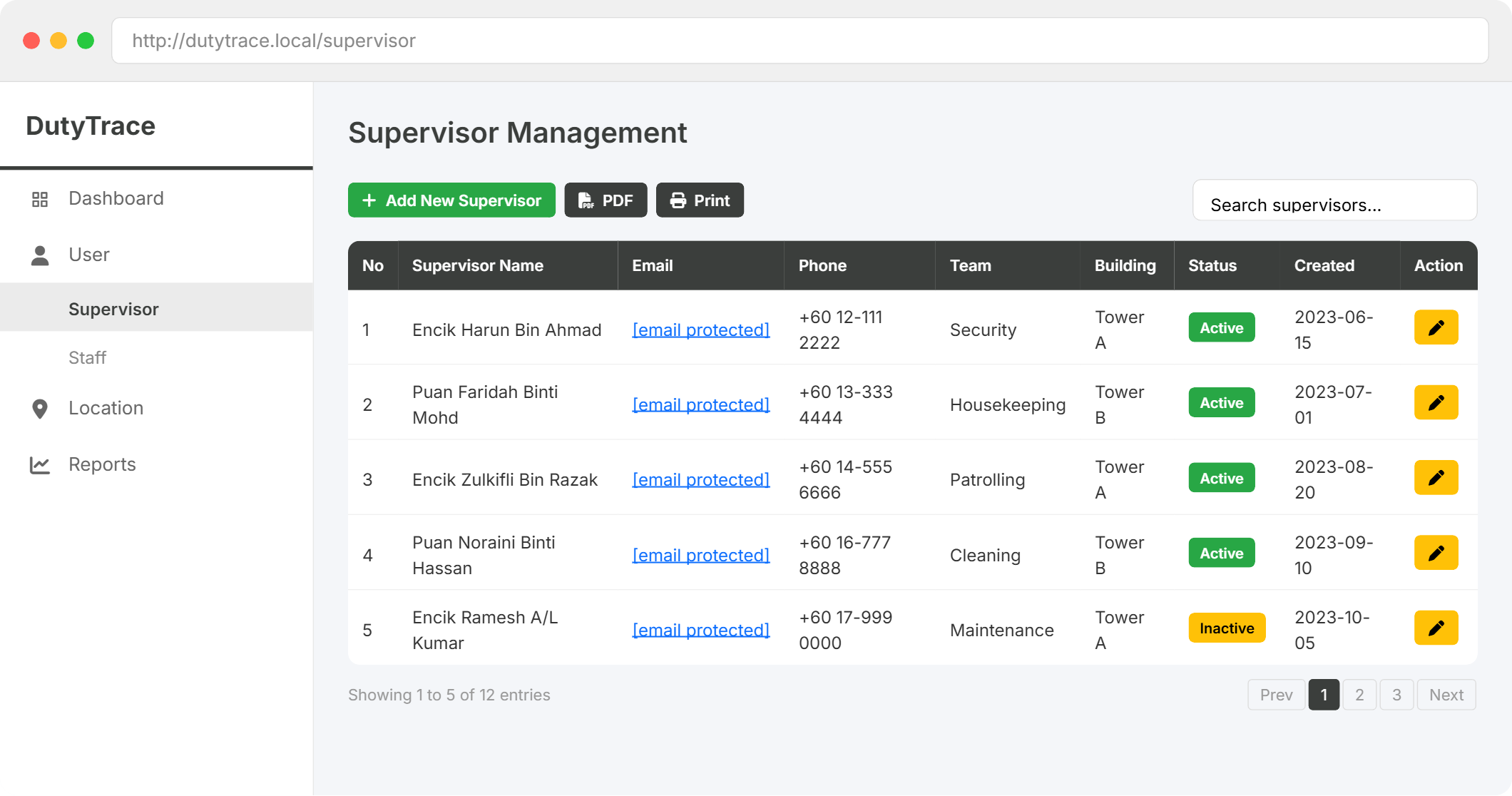Image resolution: width=1512 pixels, height=796 pixels.
Task: Select Staff submenu item
Action: coord(87,357)
